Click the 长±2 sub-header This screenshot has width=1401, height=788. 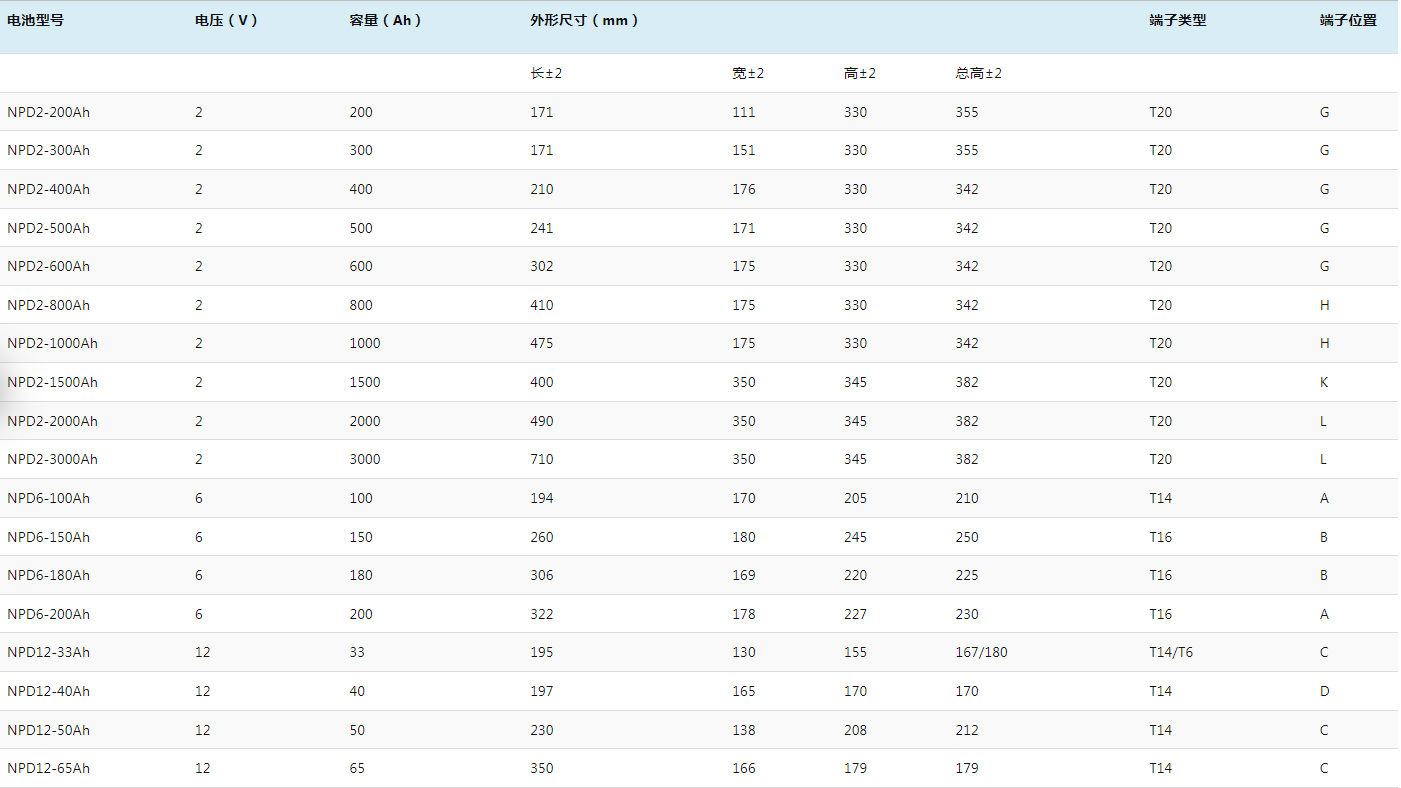click(x=546, y=73)
